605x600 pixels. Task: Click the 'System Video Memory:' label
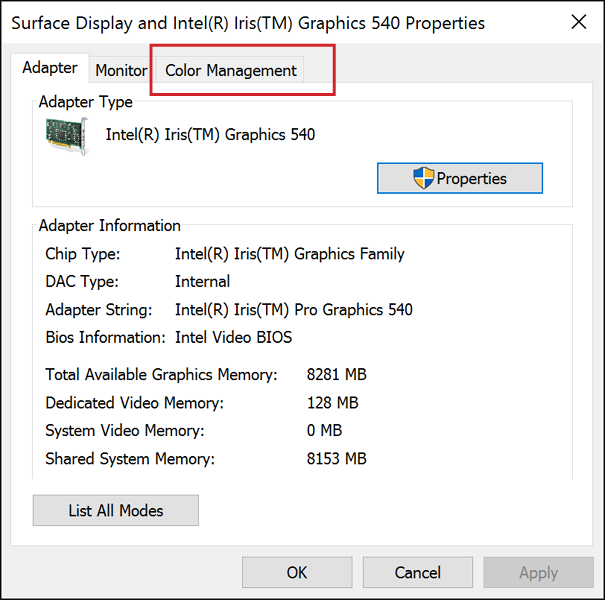pos(125,430)
